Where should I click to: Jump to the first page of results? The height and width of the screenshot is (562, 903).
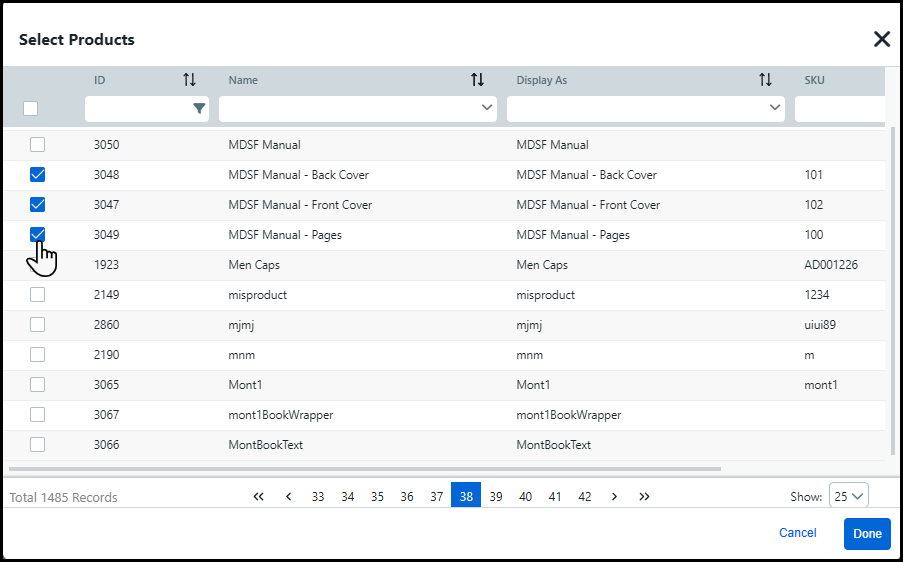point(258,496)
